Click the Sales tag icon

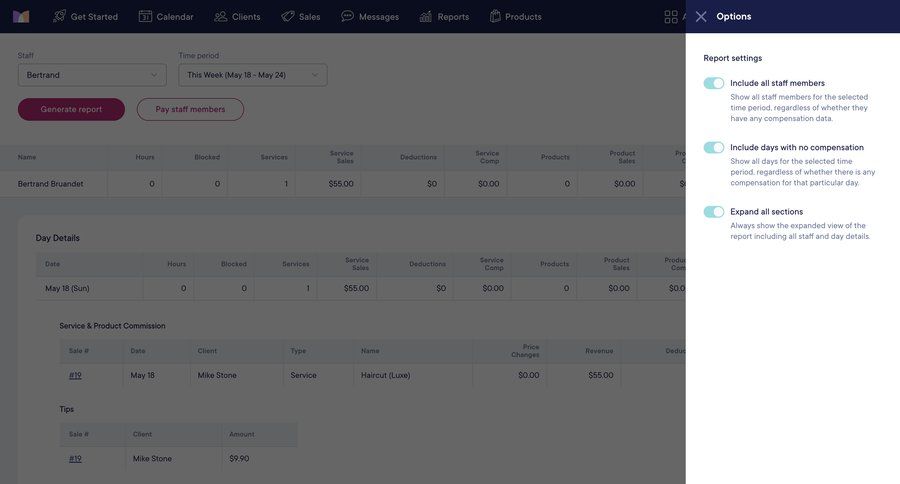pos(288,17)
